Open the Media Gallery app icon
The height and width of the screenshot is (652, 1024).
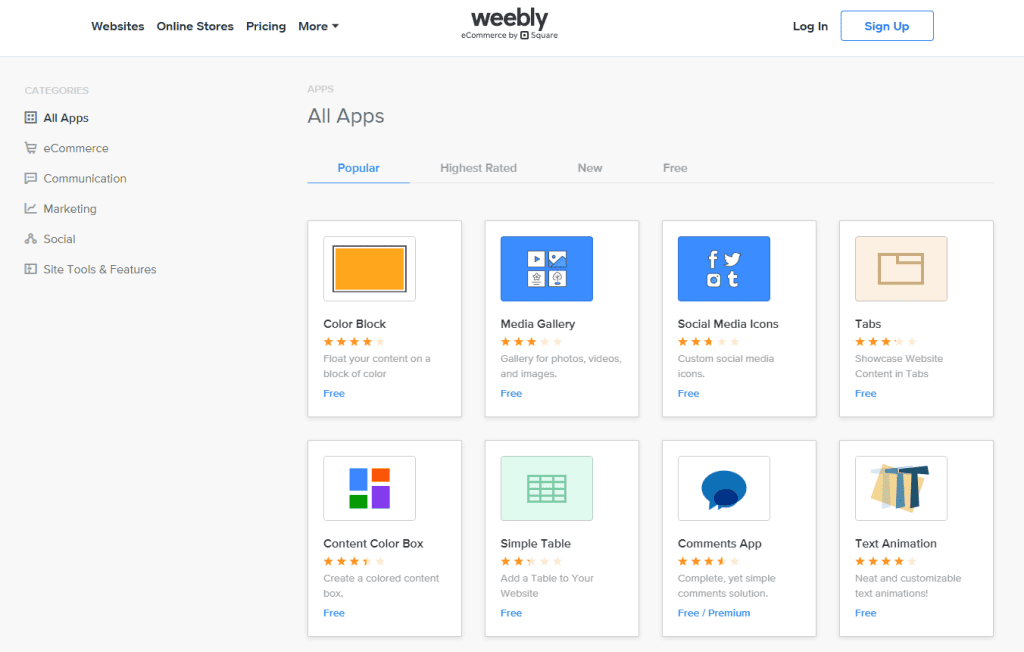pyautogui.click(x=546, y=268)
